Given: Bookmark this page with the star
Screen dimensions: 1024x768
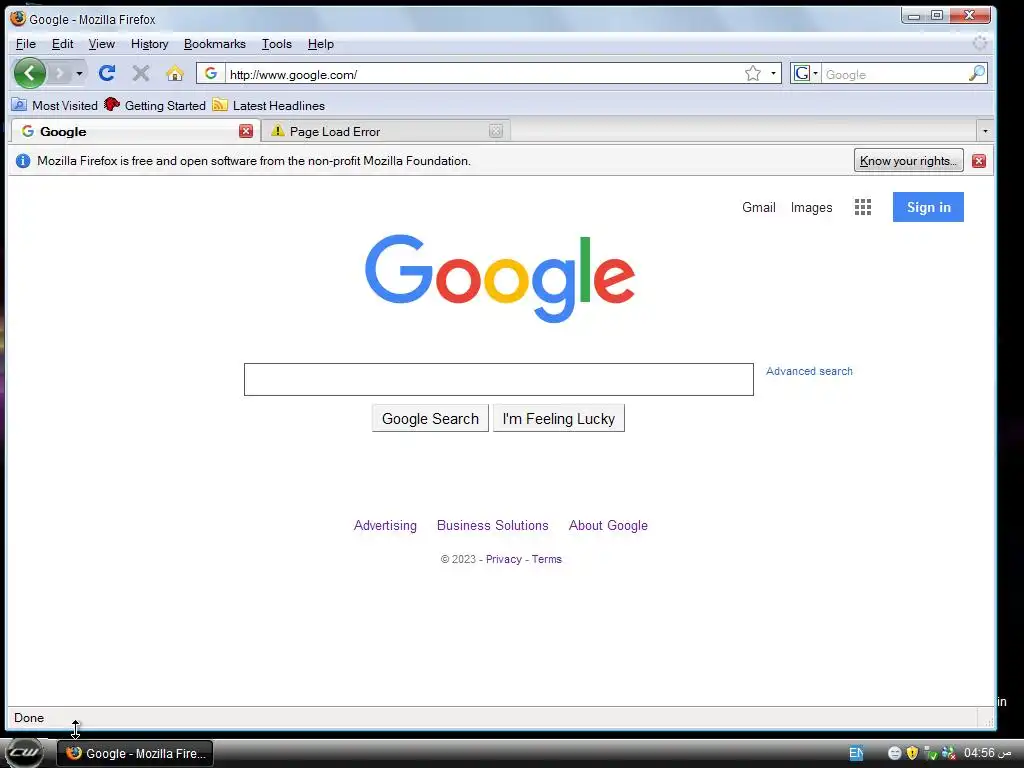Looking at the screenshot, I should pos(753,73).
